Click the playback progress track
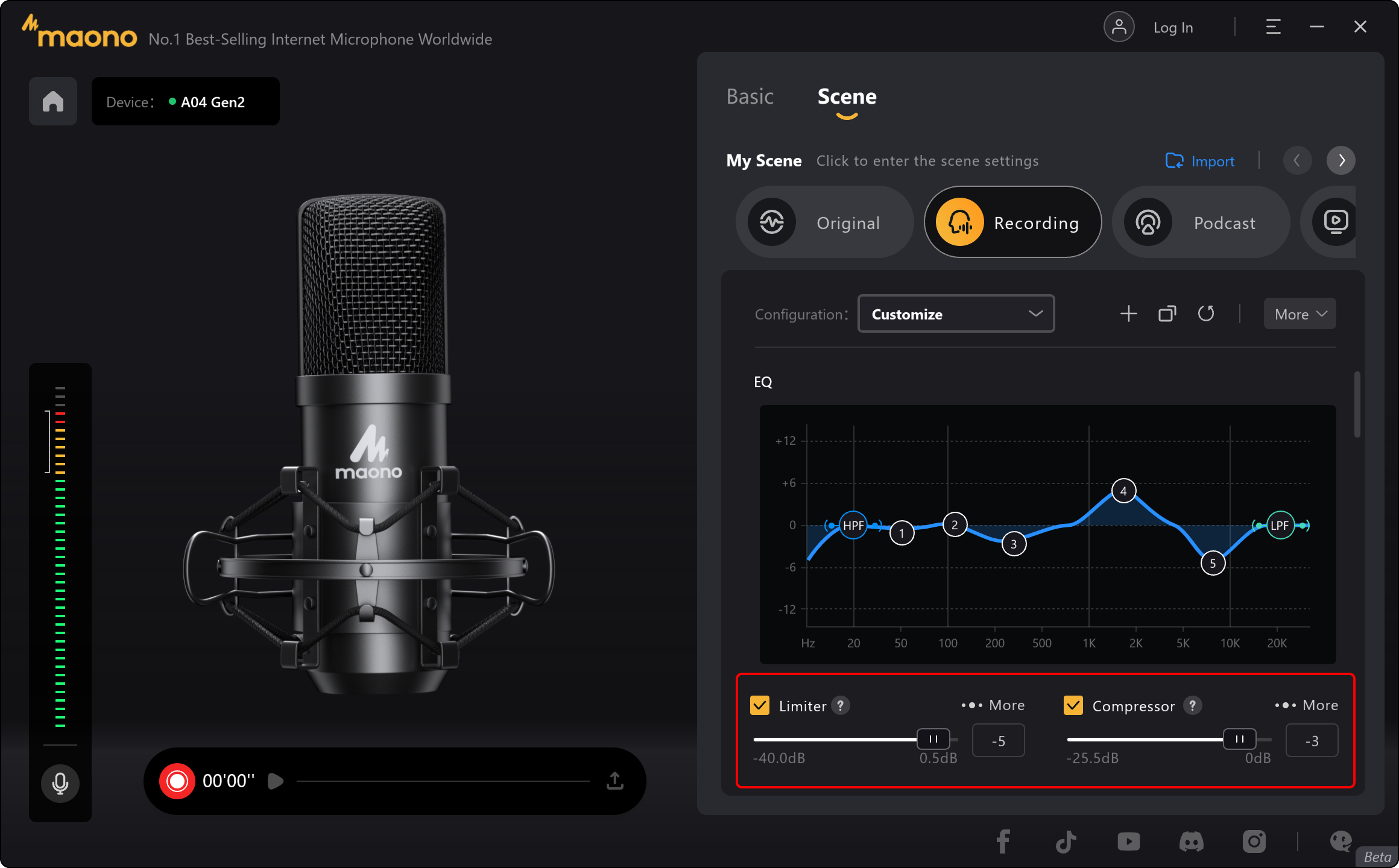The image size is (1399, 868). pyautogui.click(x=443, y=781)
